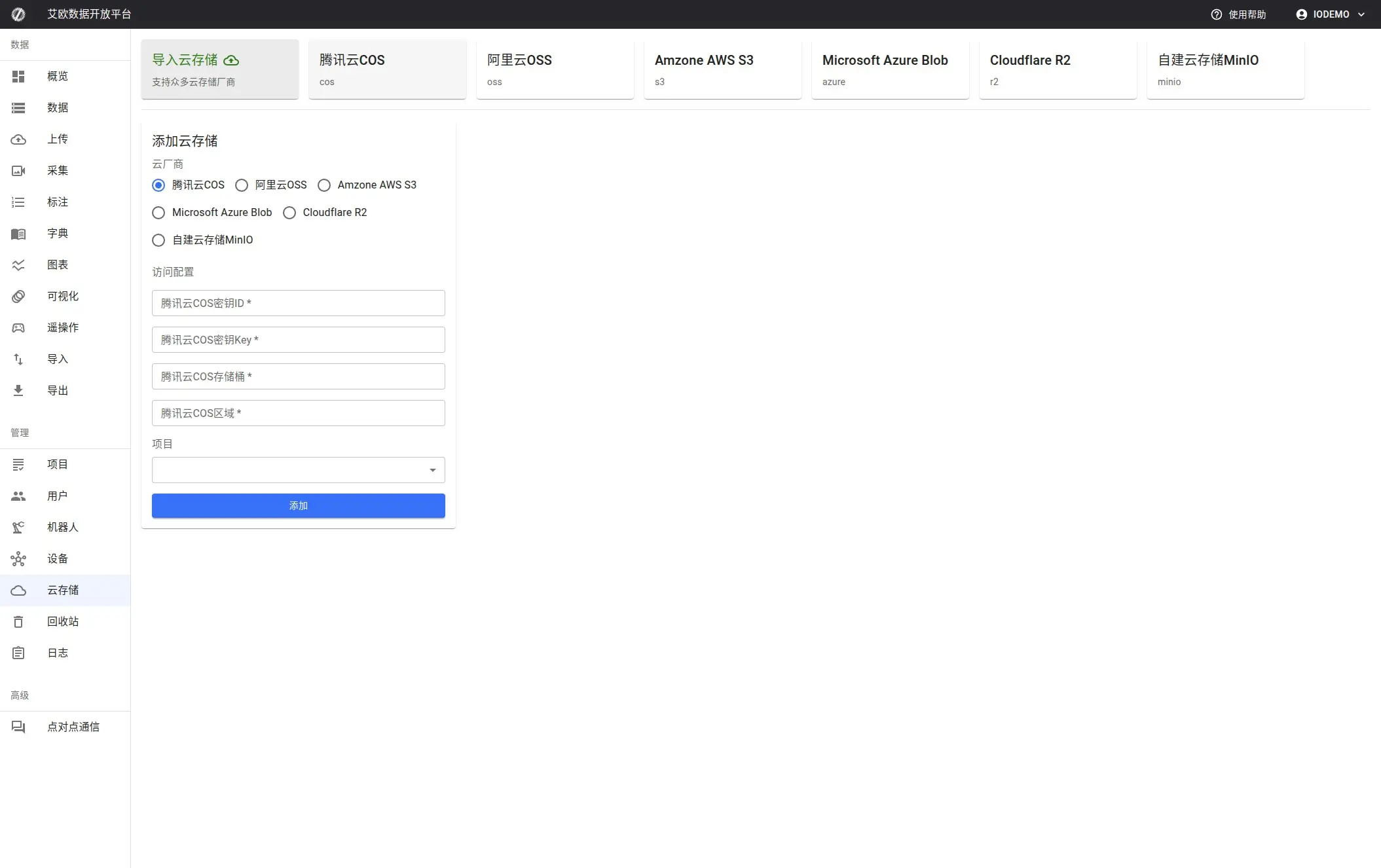Open the IODEMO user menu chevron
This screenshot has width=1381, height=868.
point(1361,14)
